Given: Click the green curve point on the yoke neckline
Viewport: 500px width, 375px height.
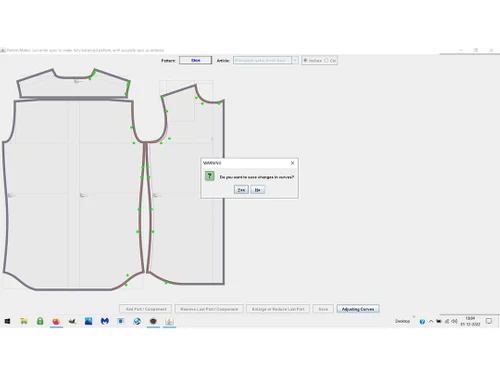Looking at the screenshot, I should coord(90,79).
